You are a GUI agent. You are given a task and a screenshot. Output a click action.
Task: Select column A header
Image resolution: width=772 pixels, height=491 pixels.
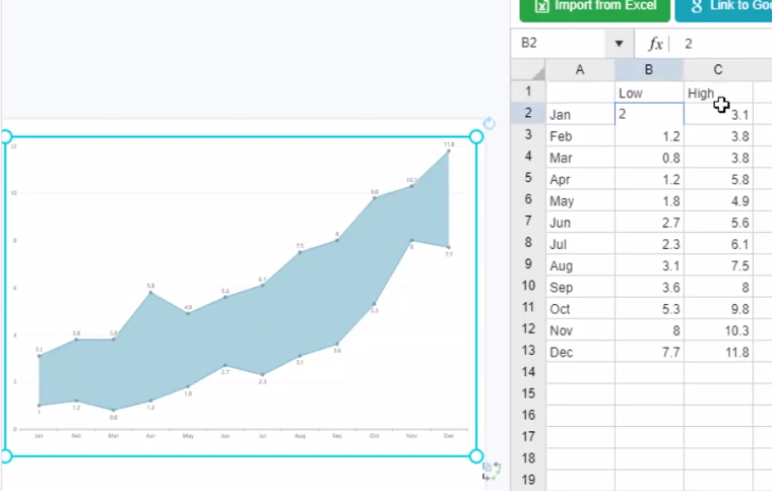tap(580, 70)
